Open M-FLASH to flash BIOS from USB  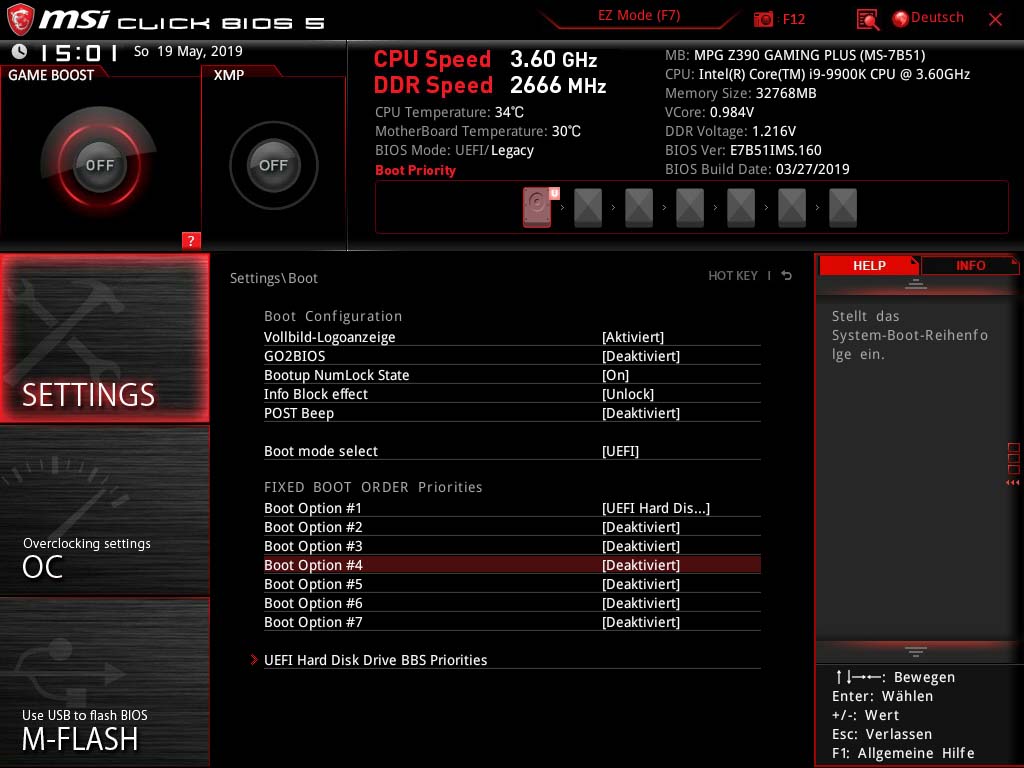coord(104,682)
